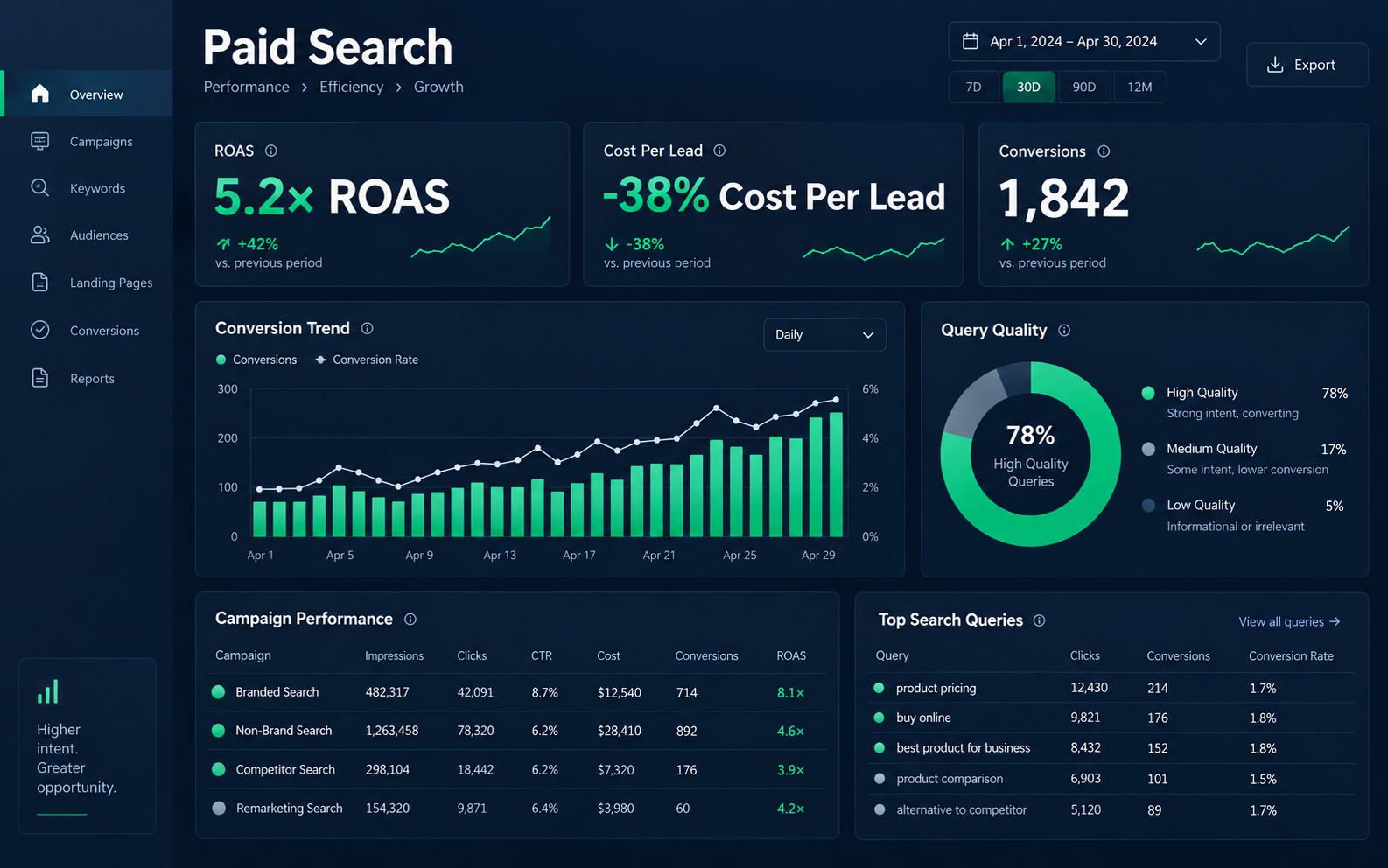The height and width of the screenshot is (868, 1388).
Task: Click Remarketing Search gray status dot
Action: [219, 808]
